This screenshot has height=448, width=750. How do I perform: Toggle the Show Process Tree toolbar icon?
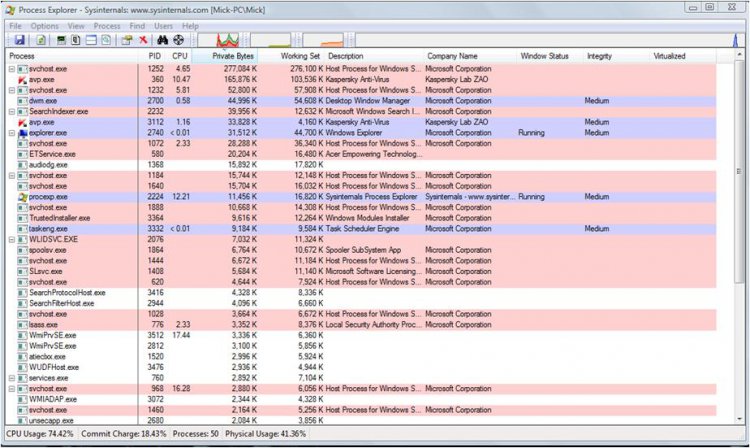[x=76, y=40]
